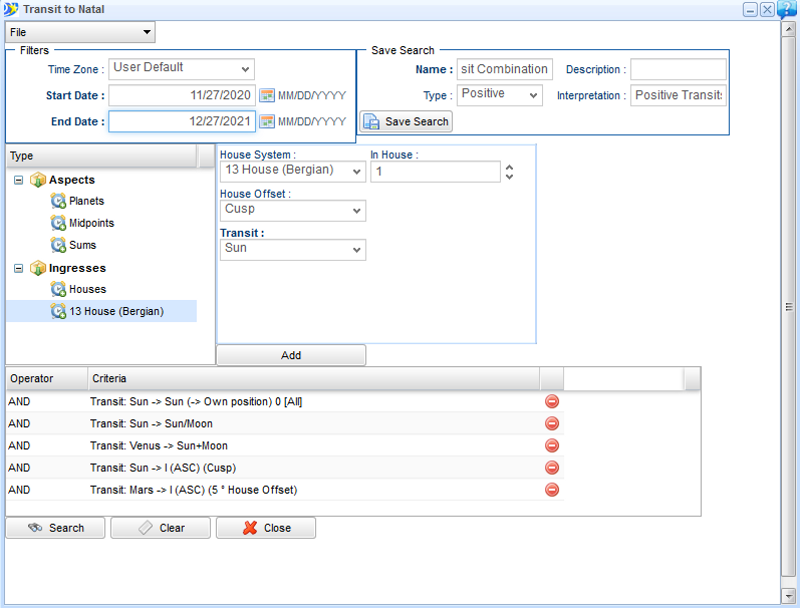Remove the Sun -> Sun/Moon criteria row
The height and width of the screenshot is (608, 800).
[551, 424]
